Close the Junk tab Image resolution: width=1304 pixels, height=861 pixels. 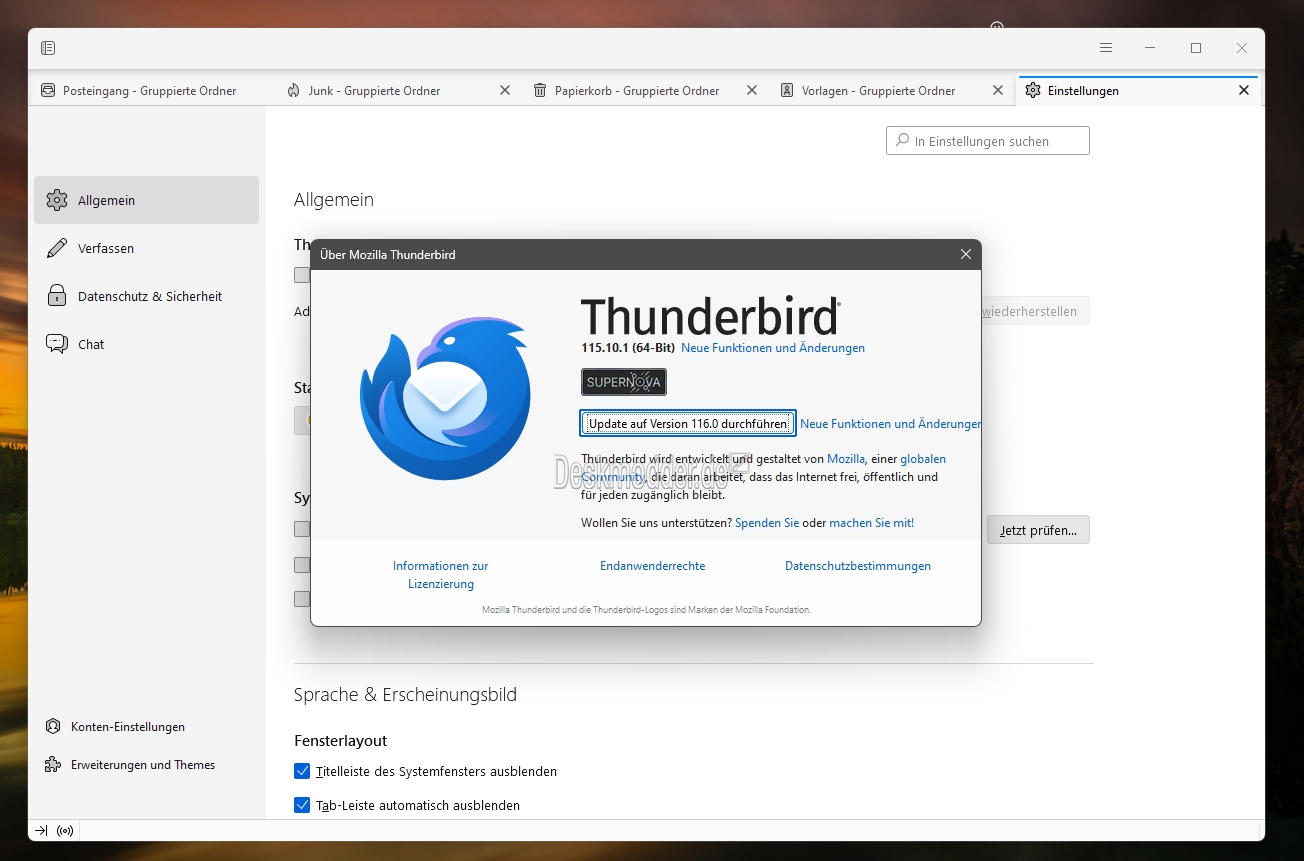pos(505,90)
